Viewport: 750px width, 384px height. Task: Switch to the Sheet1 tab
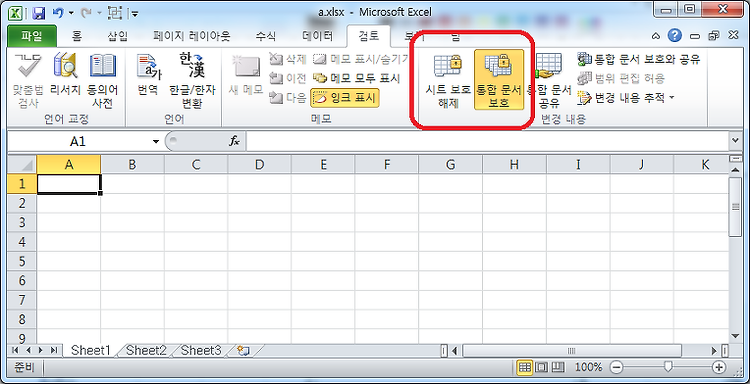point(90,351)
